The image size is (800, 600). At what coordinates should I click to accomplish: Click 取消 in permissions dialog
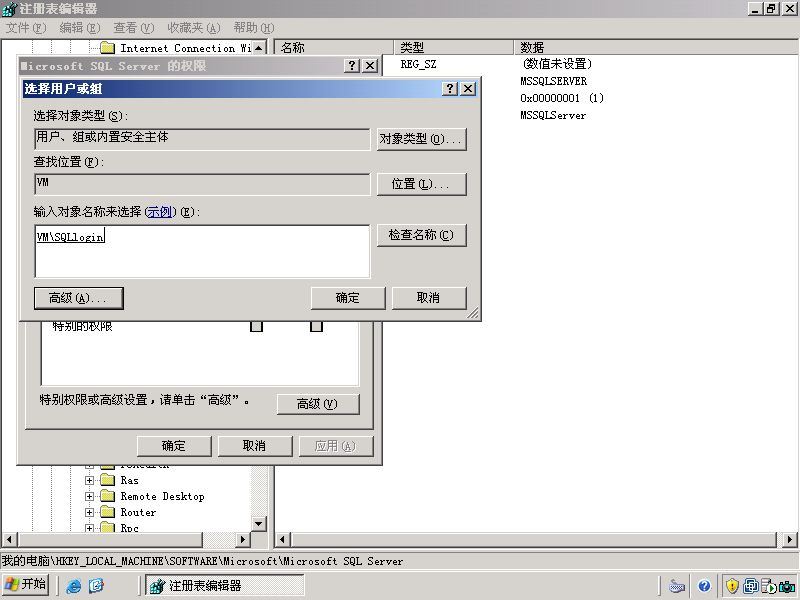pyautogui.click(x=255, y=446)
